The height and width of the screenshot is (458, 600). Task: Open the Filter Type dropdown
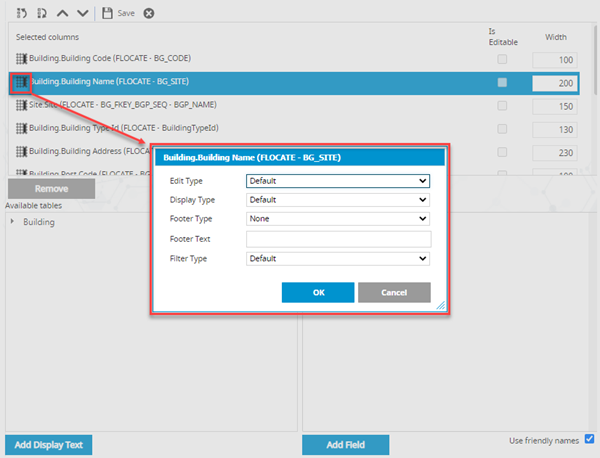(337, 258)
